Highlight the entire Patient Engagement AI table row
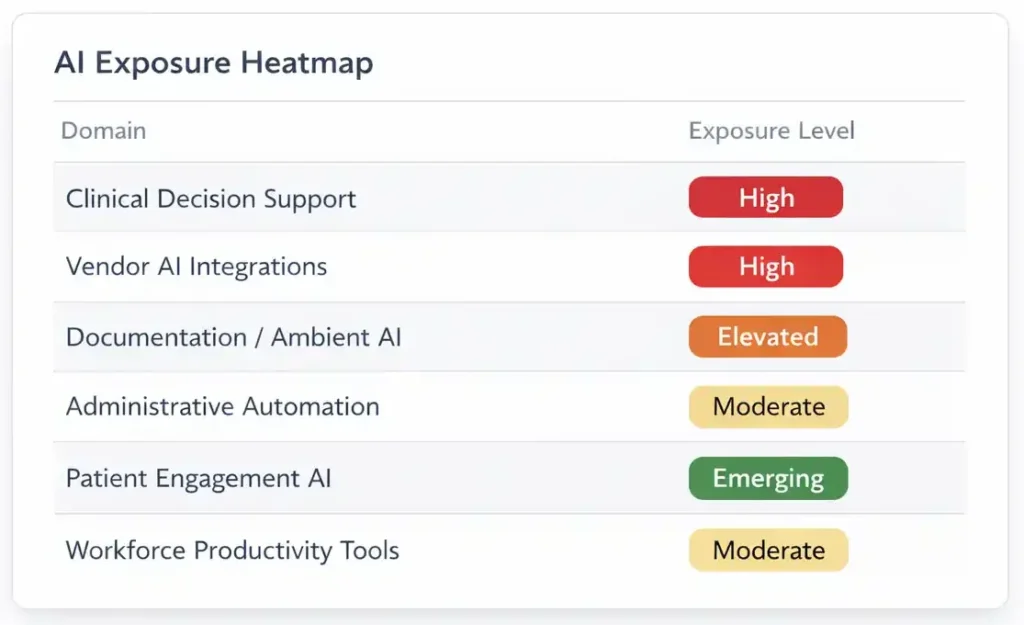Image resolution: width=1024 pixels, height=625 pixels. 510,478
